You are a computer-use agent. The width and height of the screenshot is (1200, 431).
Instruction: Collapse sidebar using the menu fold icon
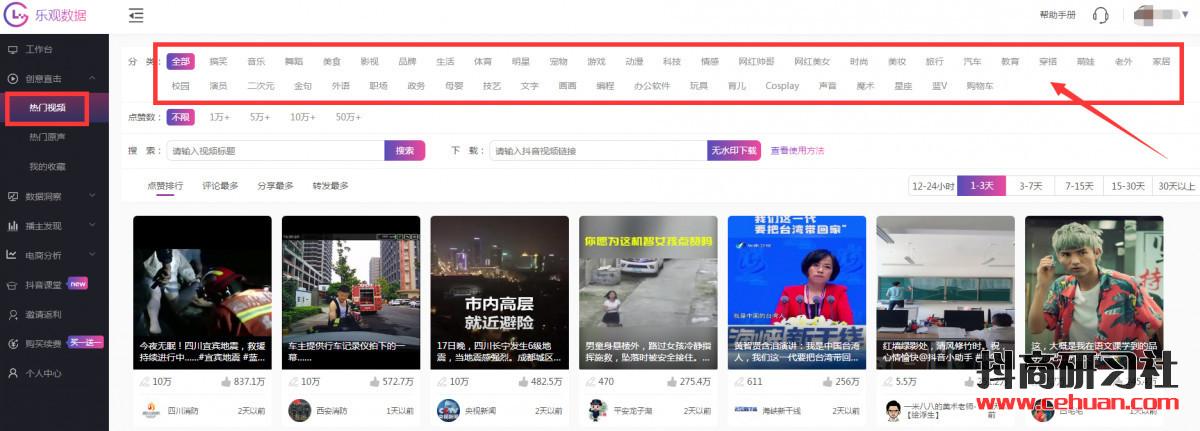136,15
